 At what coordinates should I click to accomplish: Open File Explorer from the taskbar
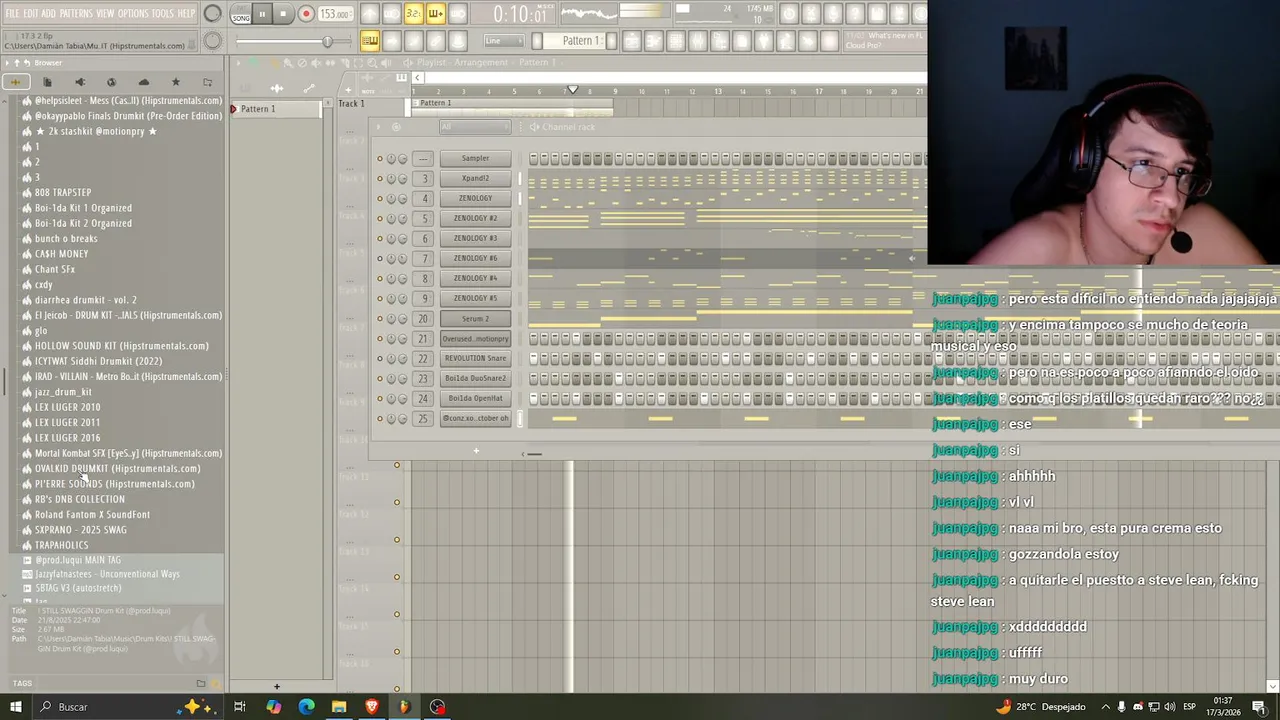[x=339, y=707]
